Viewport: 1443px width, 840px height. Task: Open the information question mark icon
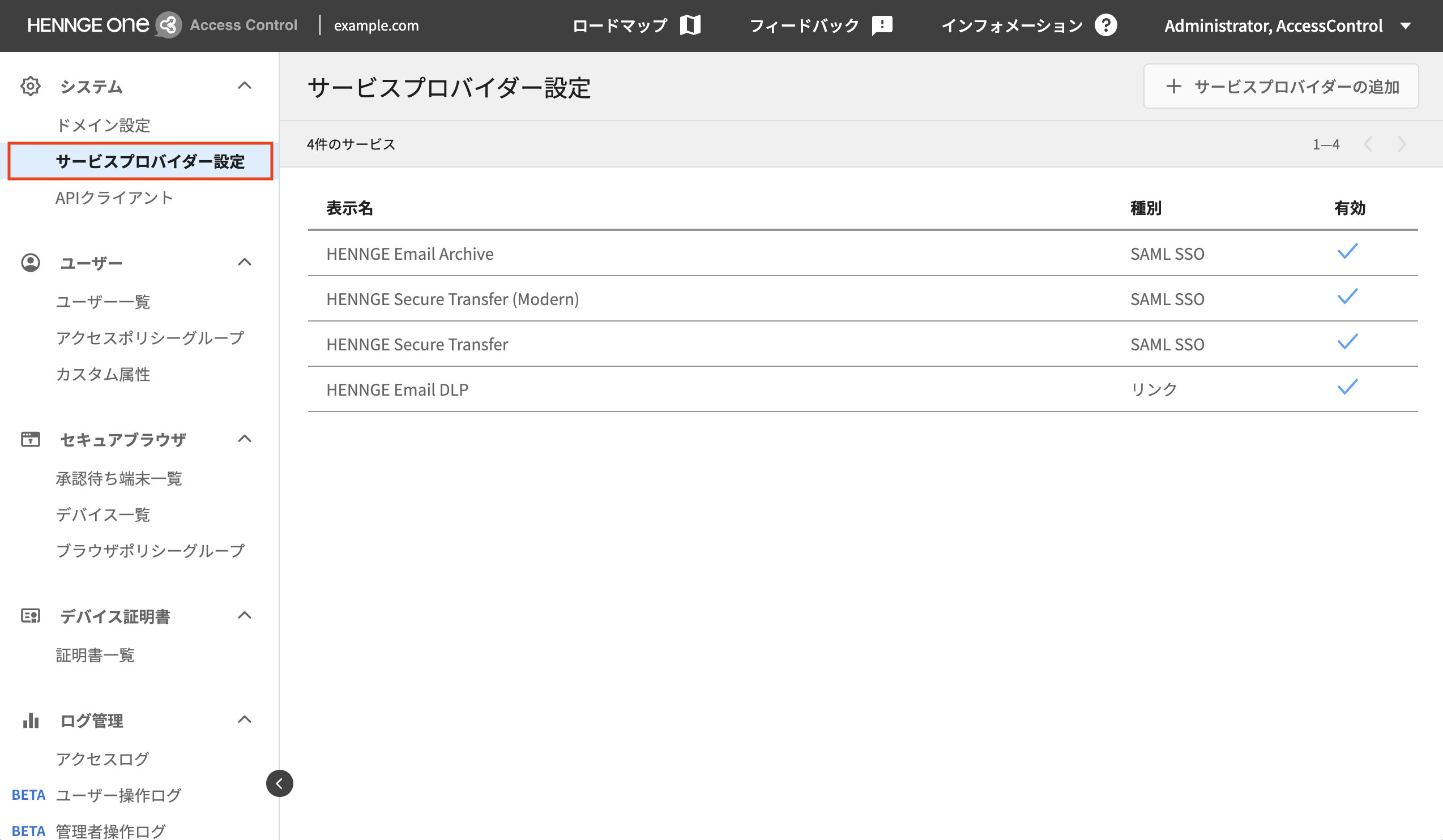click(1105, 25)
